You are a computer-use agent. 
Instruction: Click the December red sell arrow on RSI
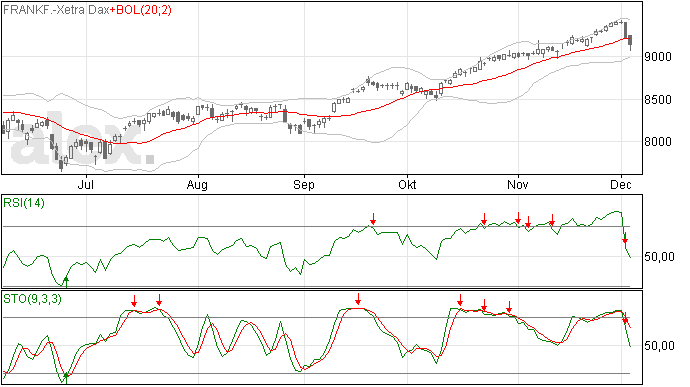(625, 238)
